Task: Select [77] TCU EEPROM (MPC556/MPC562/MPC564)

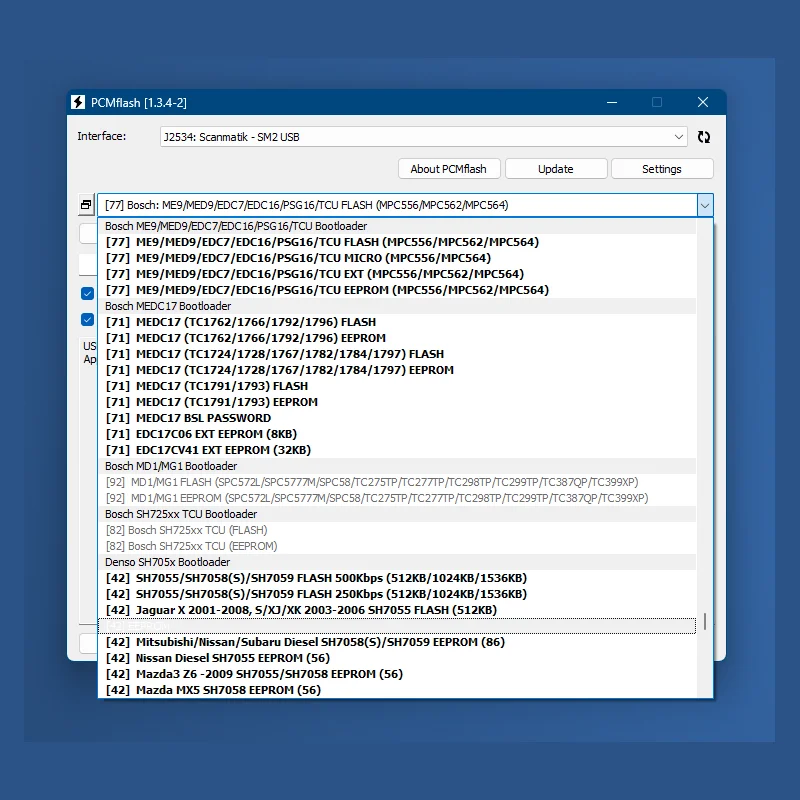Action: (x=397, y=290)
